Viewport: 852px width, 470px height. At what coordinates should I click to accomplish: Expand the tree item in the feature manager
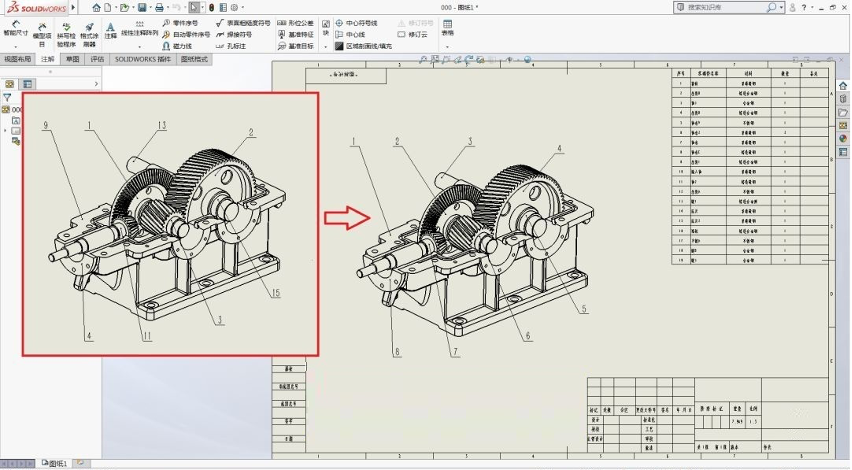[5, 130]
